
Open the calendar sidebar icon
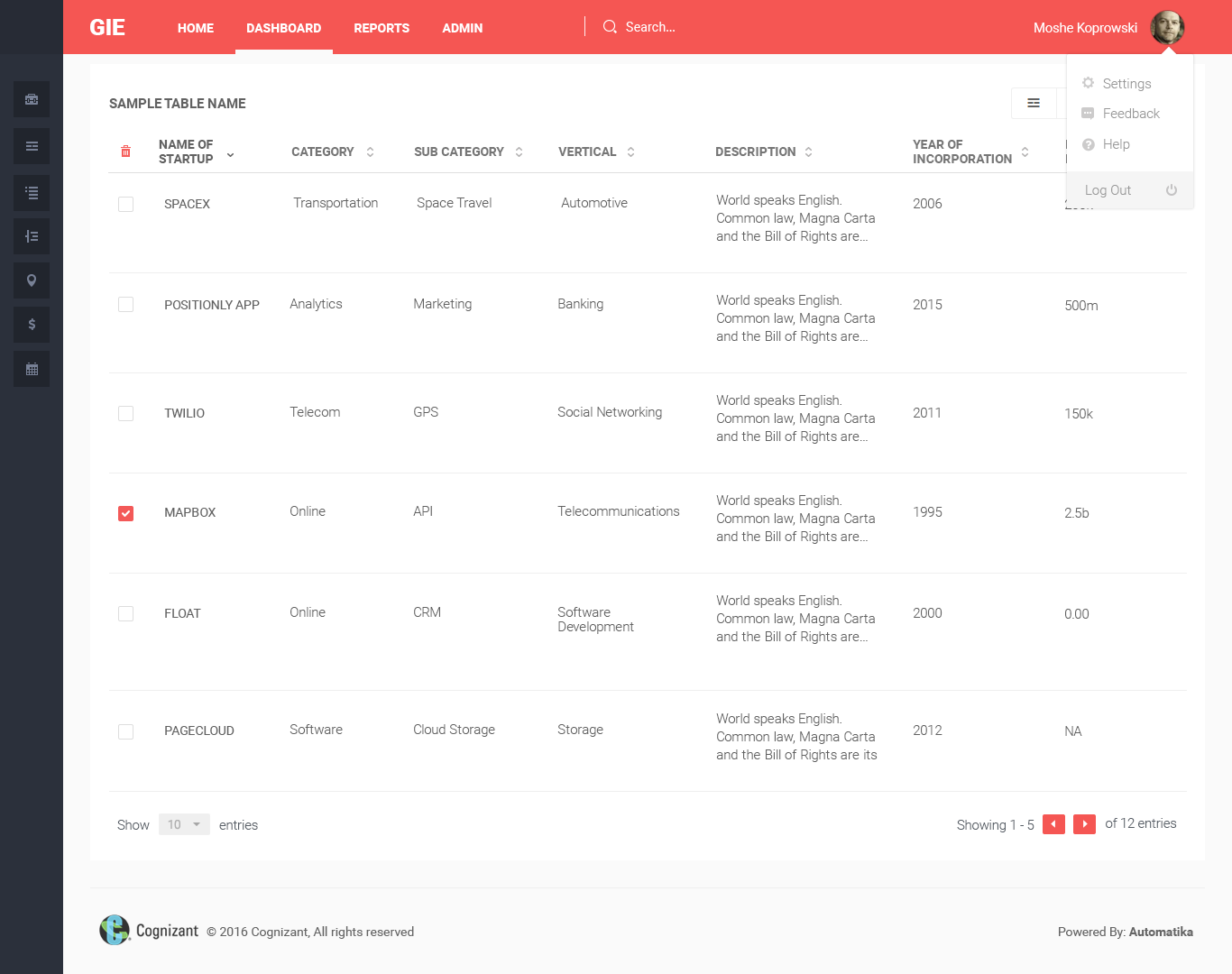pos(32,369)
